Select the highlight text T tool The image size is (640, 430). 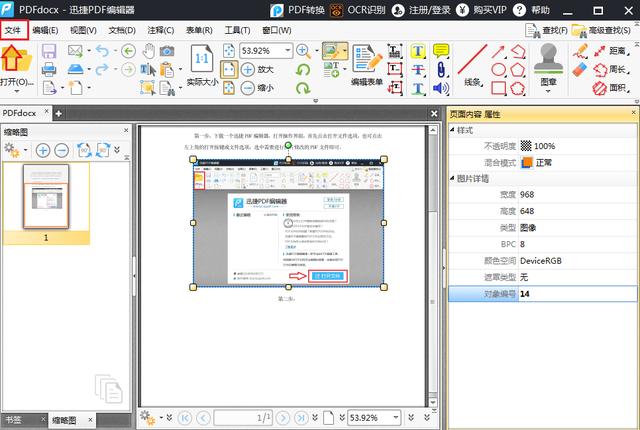418,51
